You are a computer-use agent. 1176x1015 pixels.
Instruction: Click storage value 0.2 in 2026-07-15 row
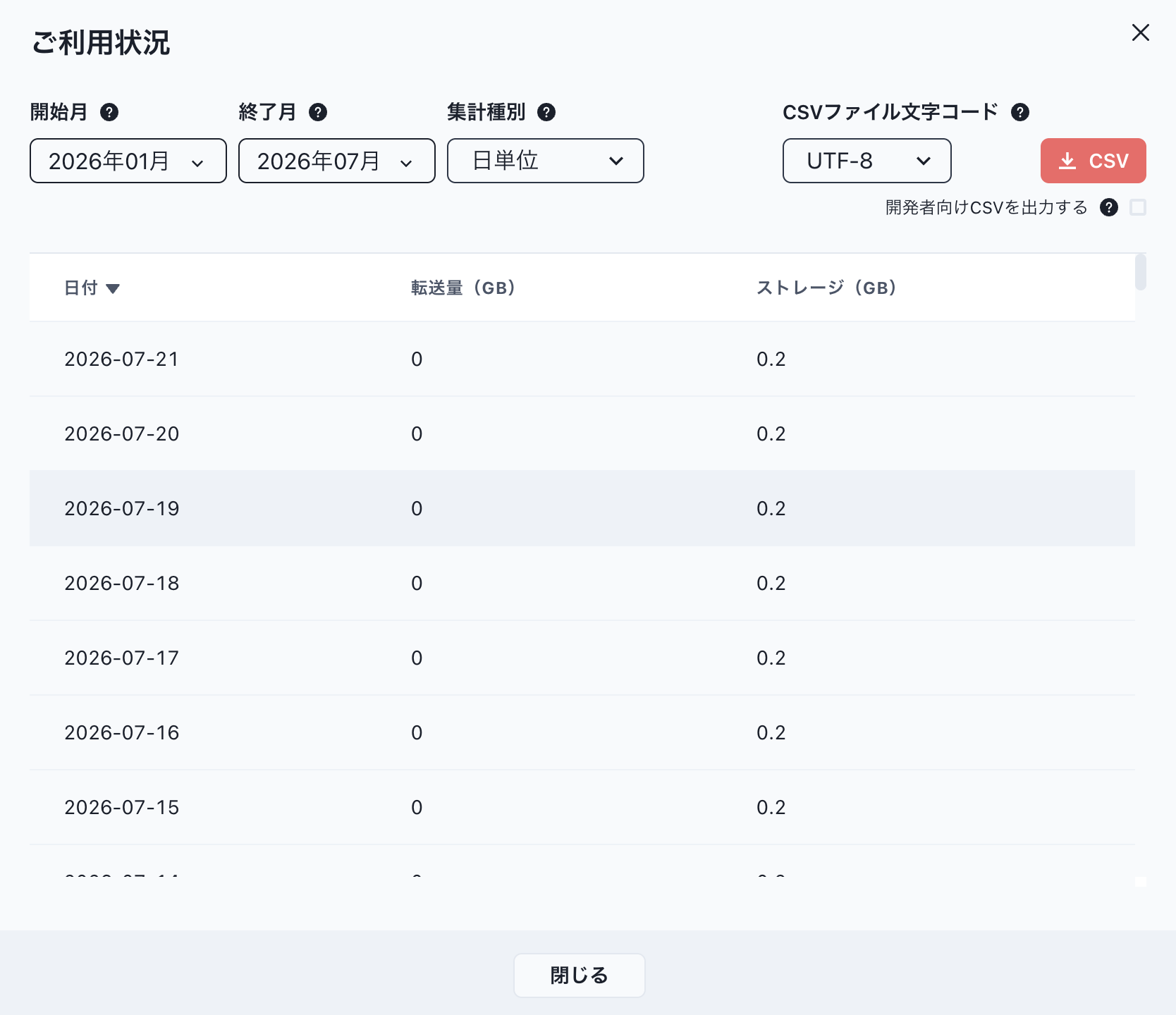[771, 808]
